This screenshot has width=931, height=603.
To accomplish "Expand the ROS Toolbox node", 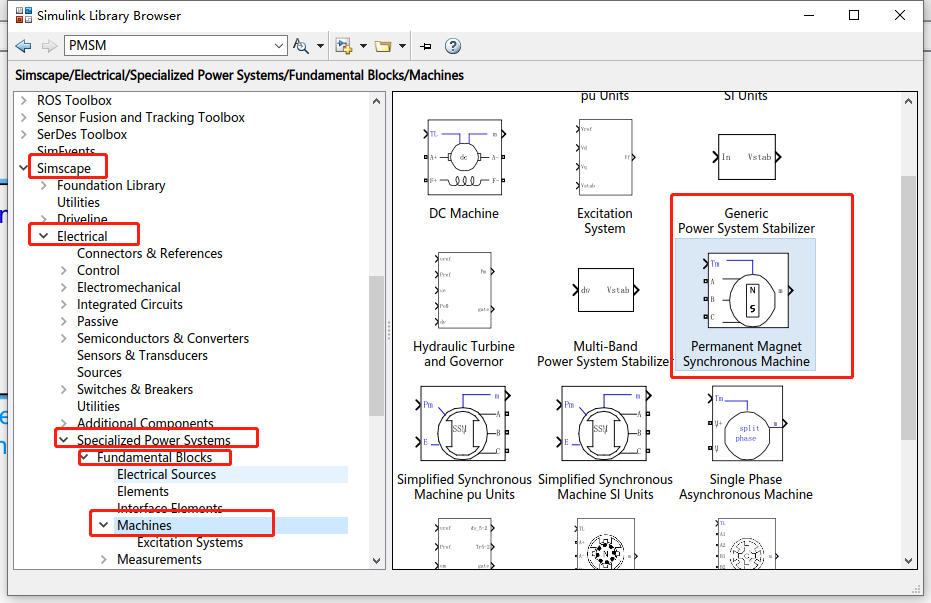I will (24, 100).
